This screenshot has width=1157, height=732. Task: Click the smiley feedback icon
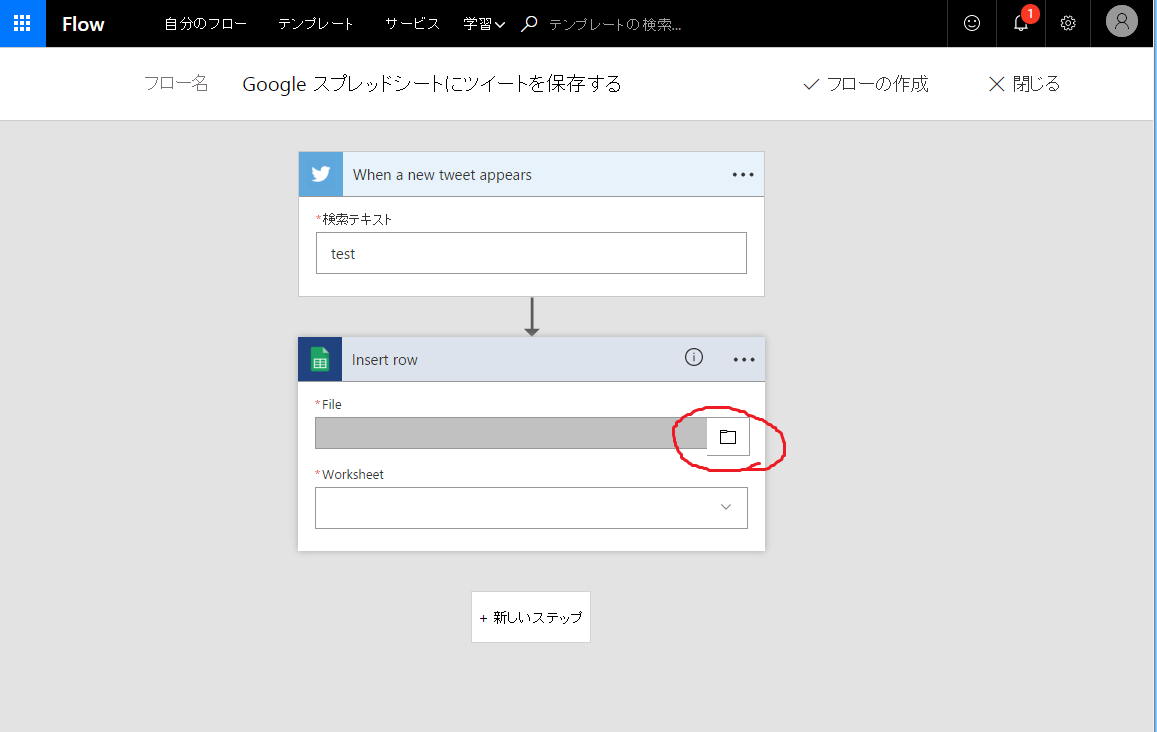coord(972,24)
